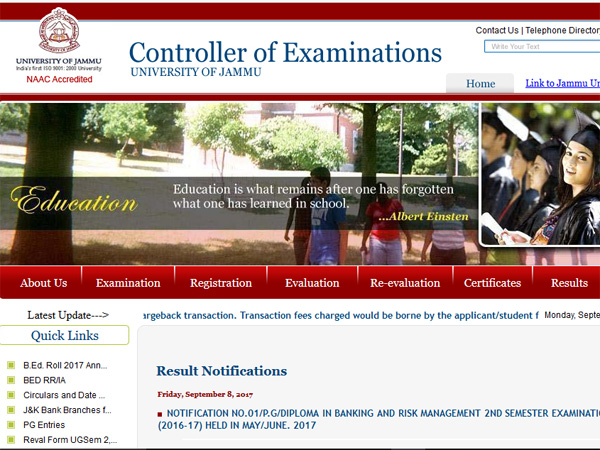Click the red bullet before the result notification
The height and width of the screenshot is (450, 600).
tap(160, 413)
